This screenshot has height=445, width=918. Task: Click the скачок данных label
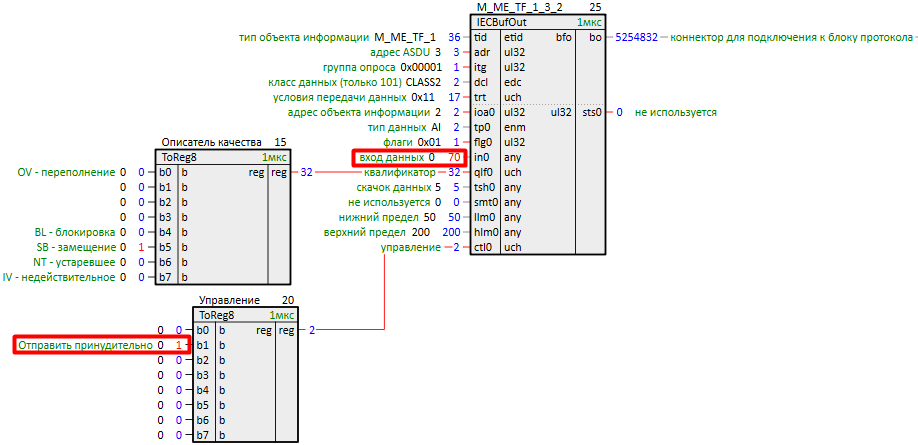398,187
